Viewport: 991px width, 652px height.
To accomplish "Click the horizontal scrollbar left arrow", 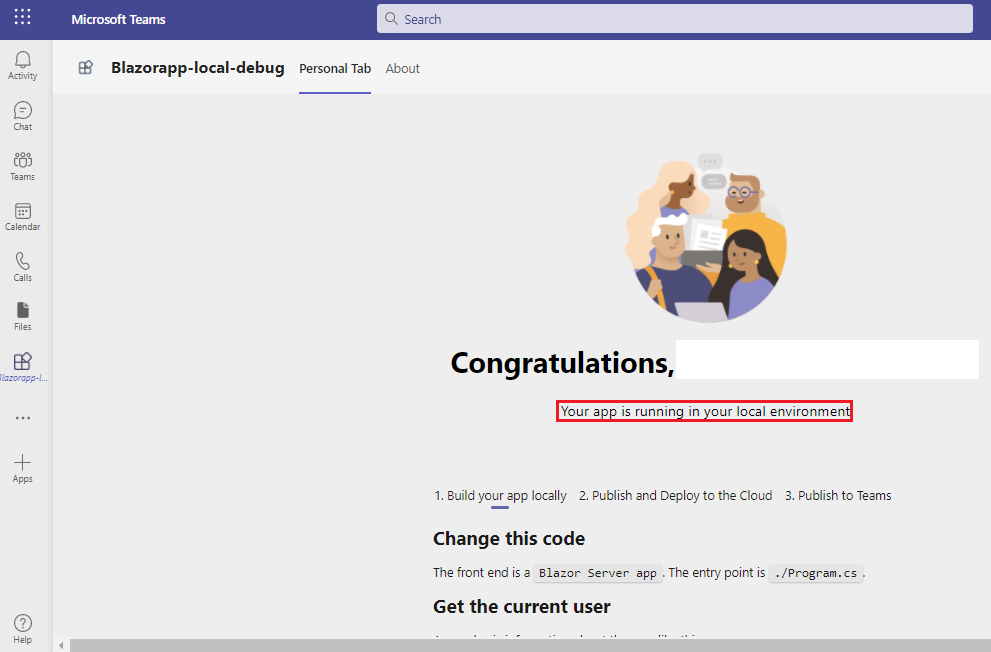I will (61, 646).
